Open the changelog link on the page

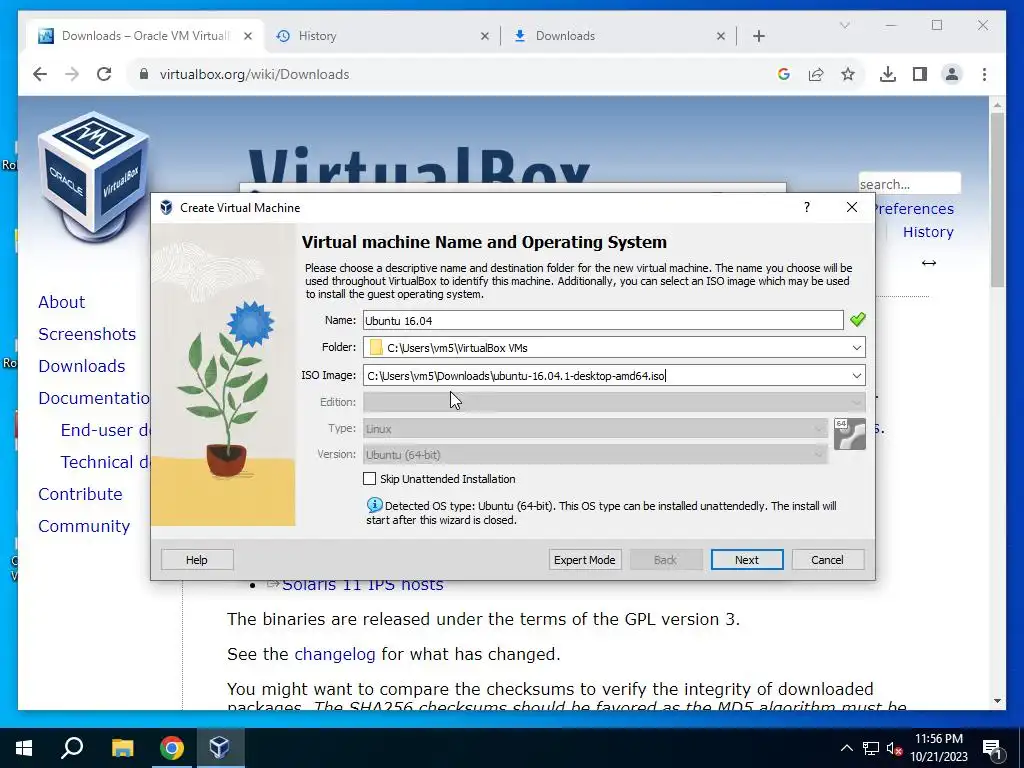coord(334,654)
